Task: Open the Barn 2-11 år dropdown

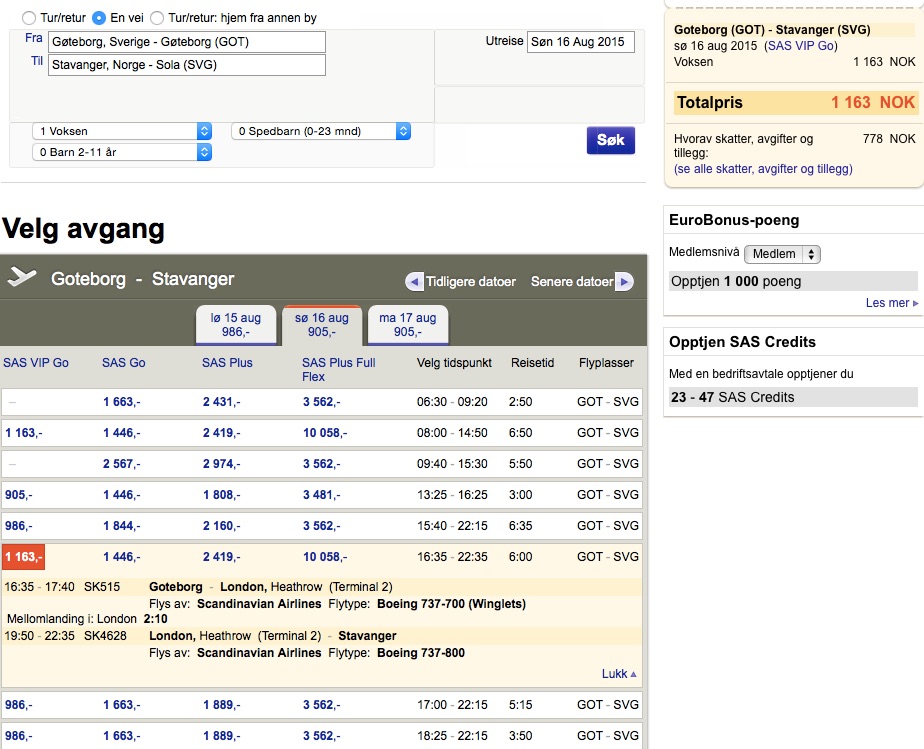Action: tap(122, 152)
